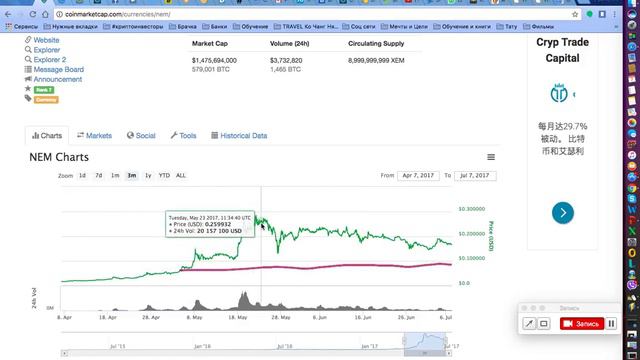Screen dimensions: 640x360
Task: Select rectangle area tool in recorder window
Action: coord(544,324)
